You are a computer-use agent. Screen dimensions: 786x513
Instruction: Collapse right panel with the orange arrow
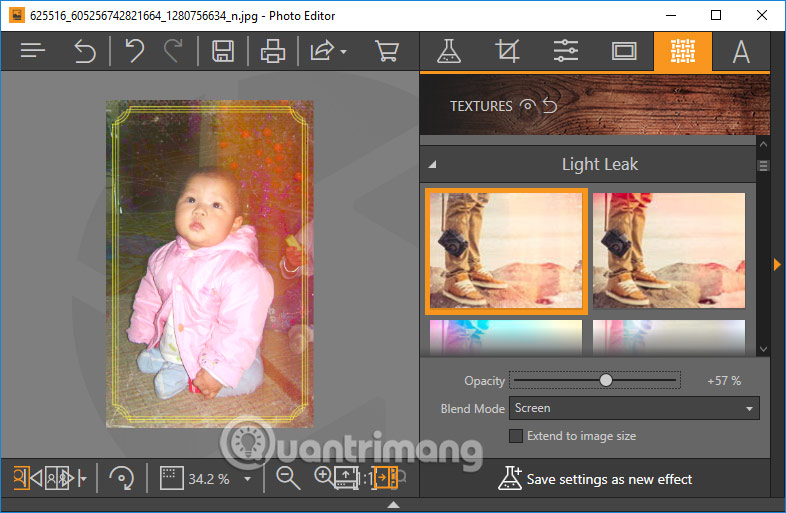pyautogui.click(x=777, y=265)
